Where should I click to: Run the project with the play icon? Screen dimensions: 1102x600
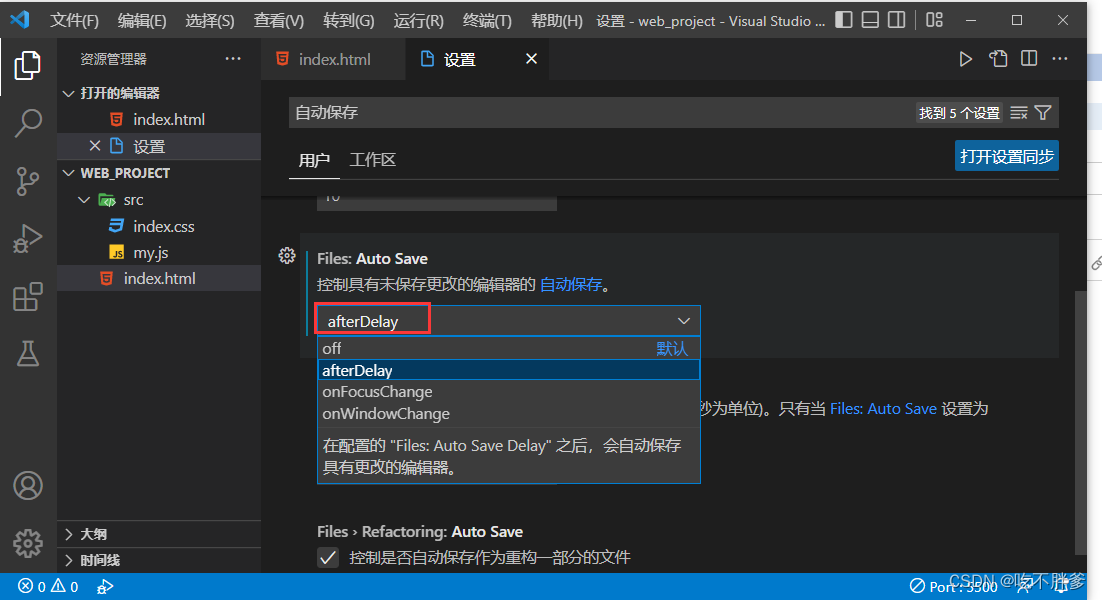coord(965,59)
